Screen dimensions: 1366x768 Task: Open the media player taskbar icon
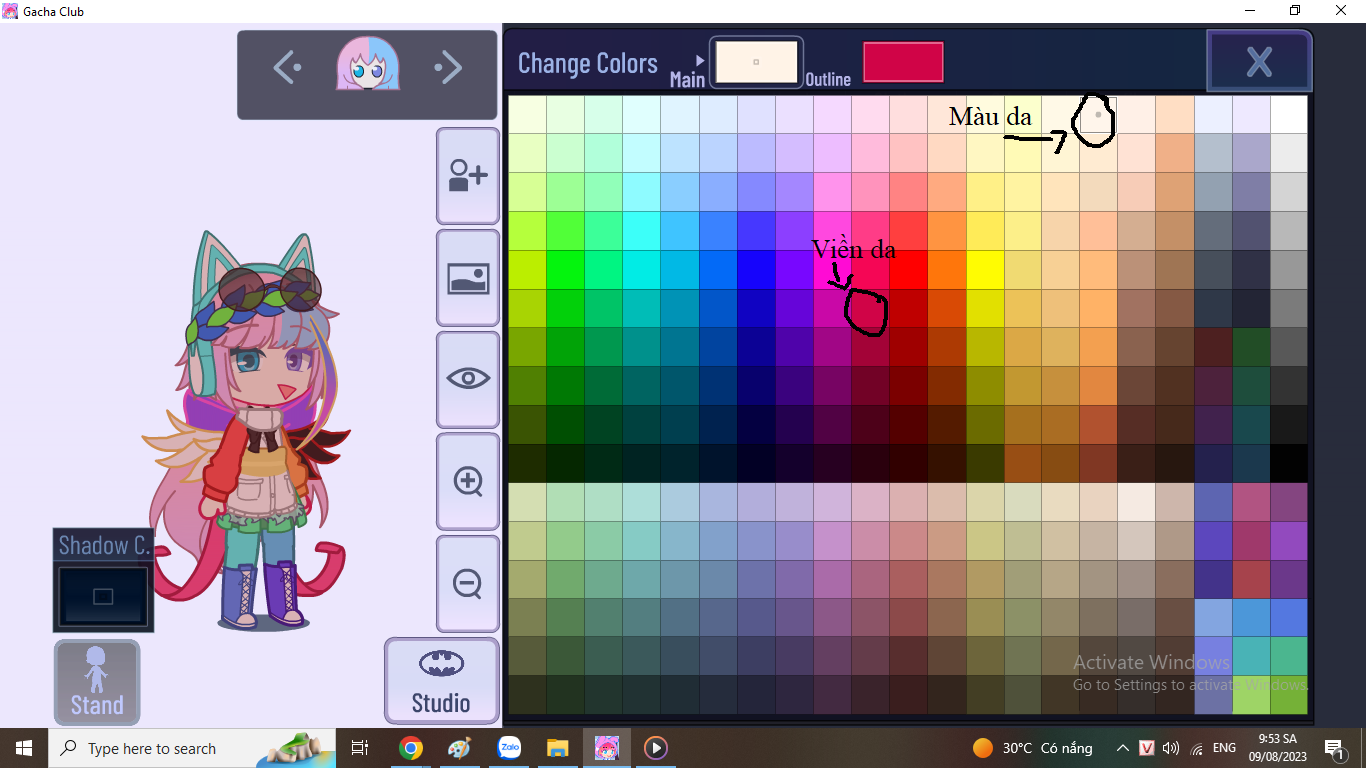pos(656,748)
